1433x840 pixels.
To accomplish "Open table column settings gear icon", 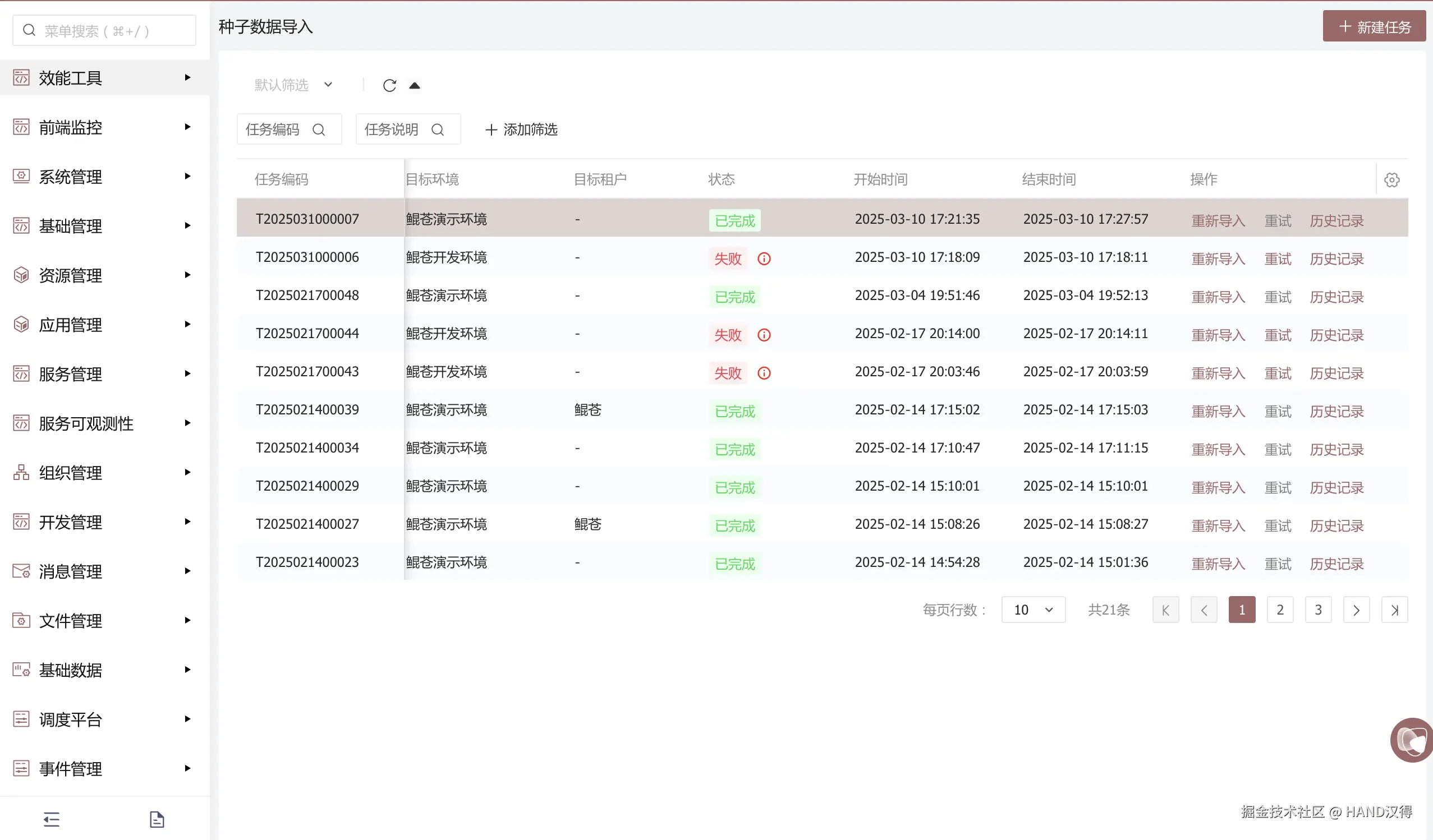I will [x=1391, y=180].
